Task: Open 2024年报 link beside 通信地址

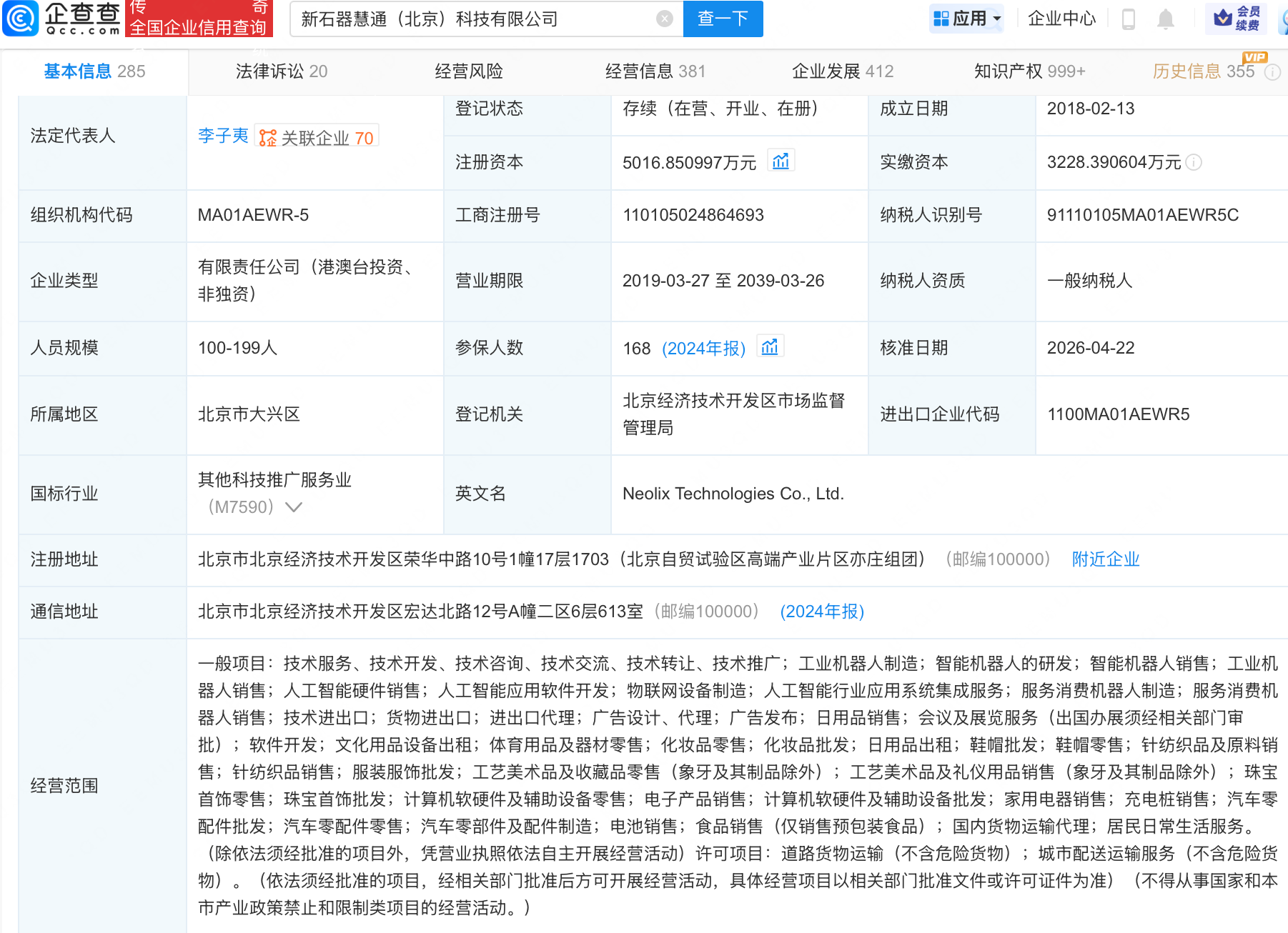Action: [x=822, y=612]
